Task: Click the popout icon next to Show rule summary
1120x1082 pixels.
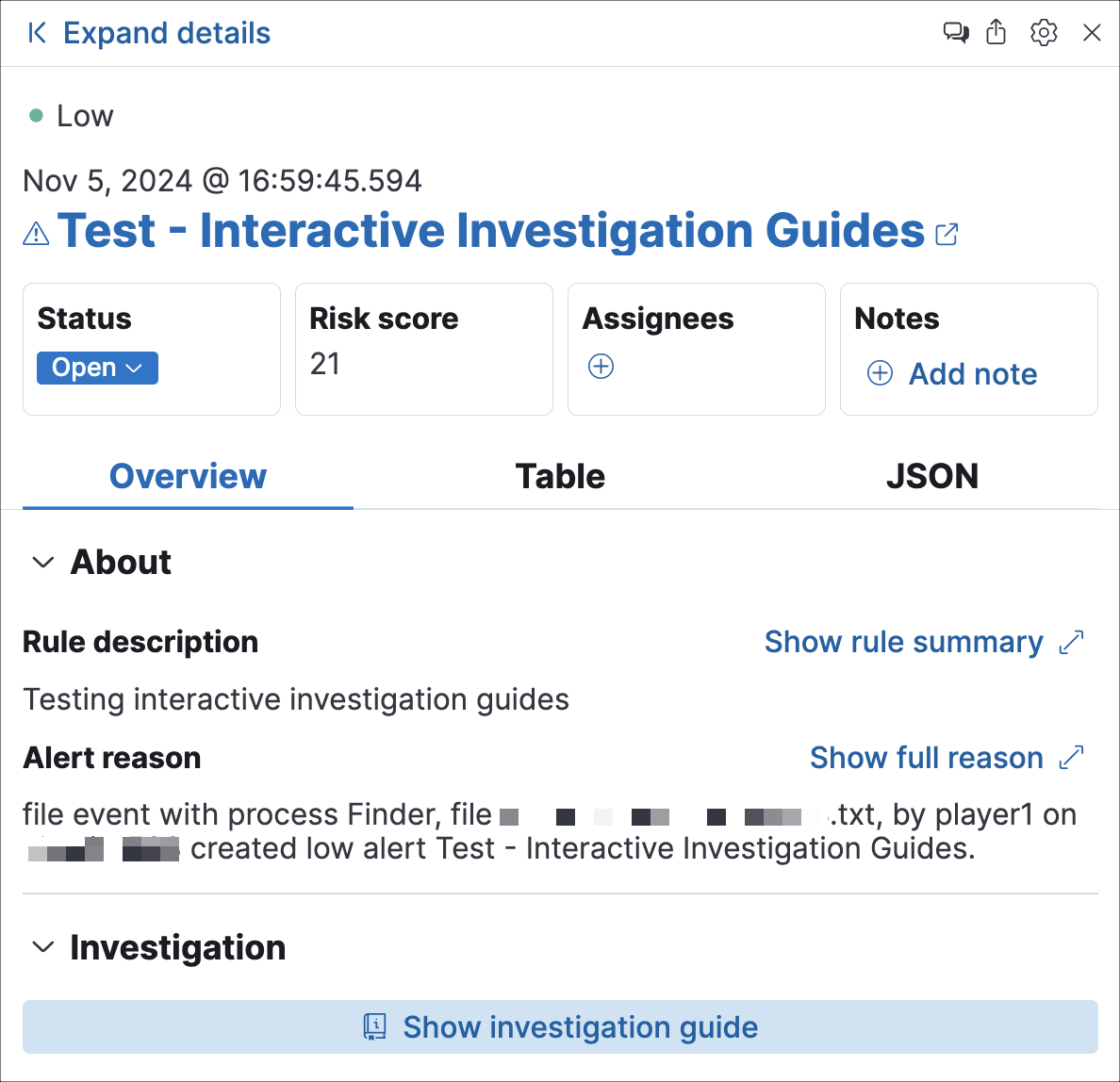Action: (1072, 642)
